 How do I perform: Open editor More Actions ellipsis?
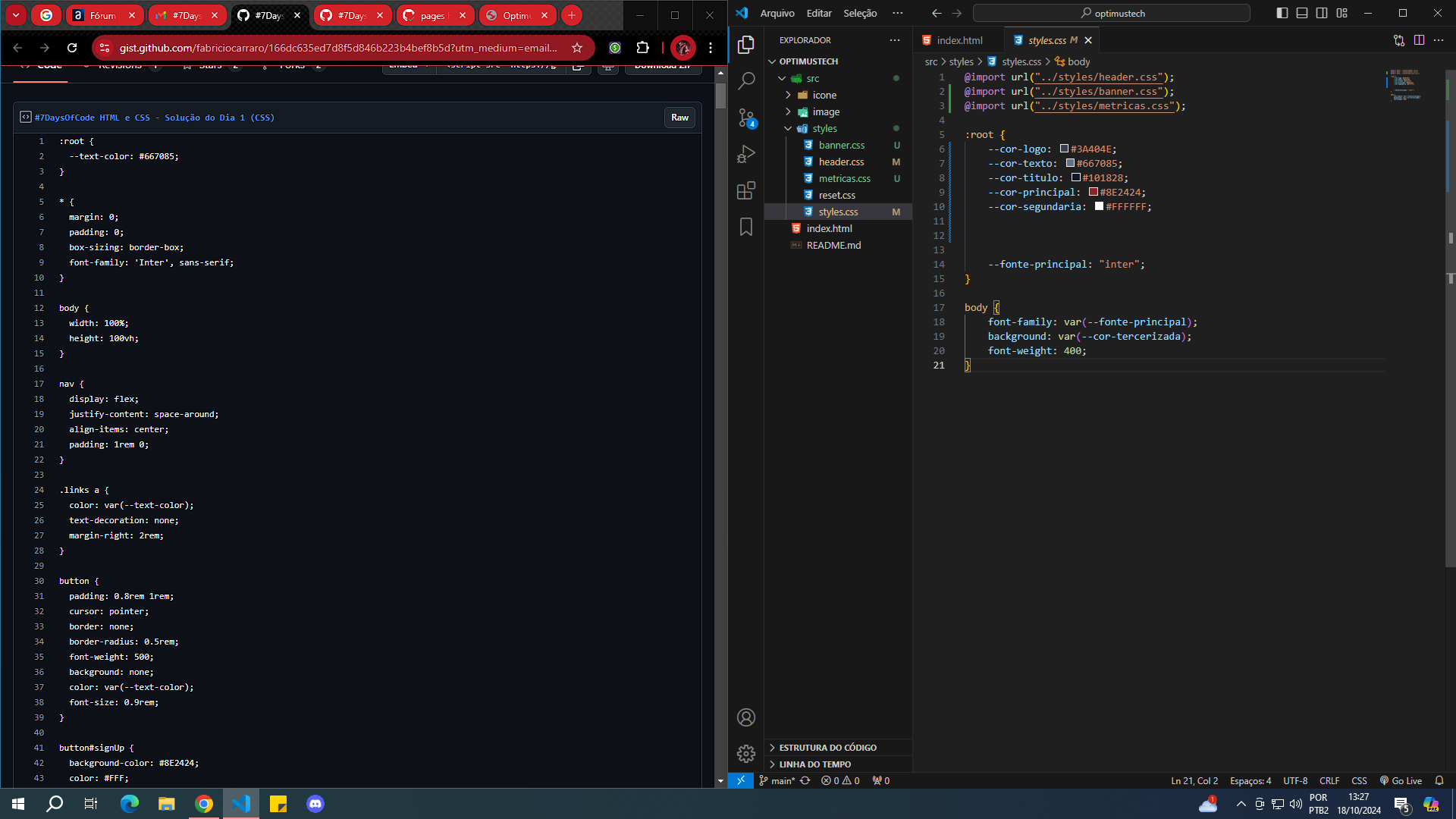point(1439,40)
